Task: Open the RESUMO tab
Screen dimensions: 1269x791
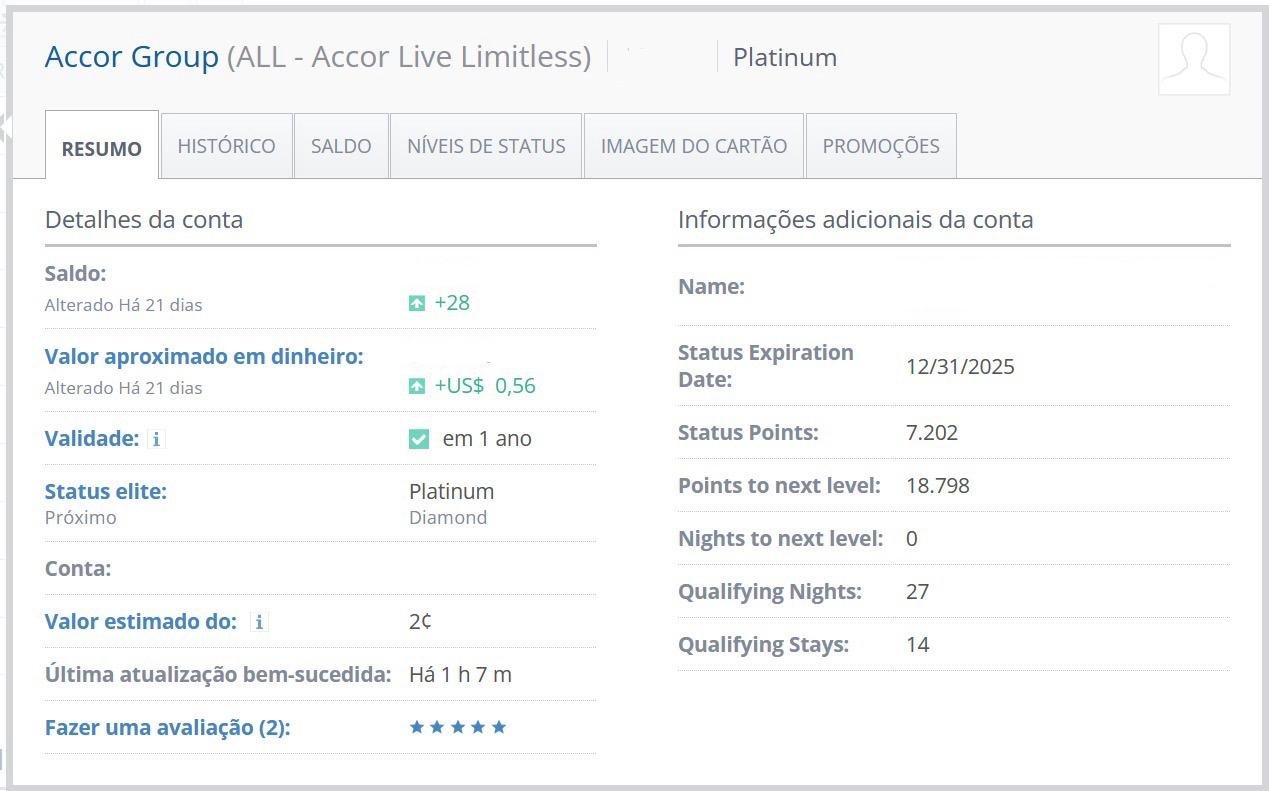Action: pyautogui.click(x=102, y=145)
